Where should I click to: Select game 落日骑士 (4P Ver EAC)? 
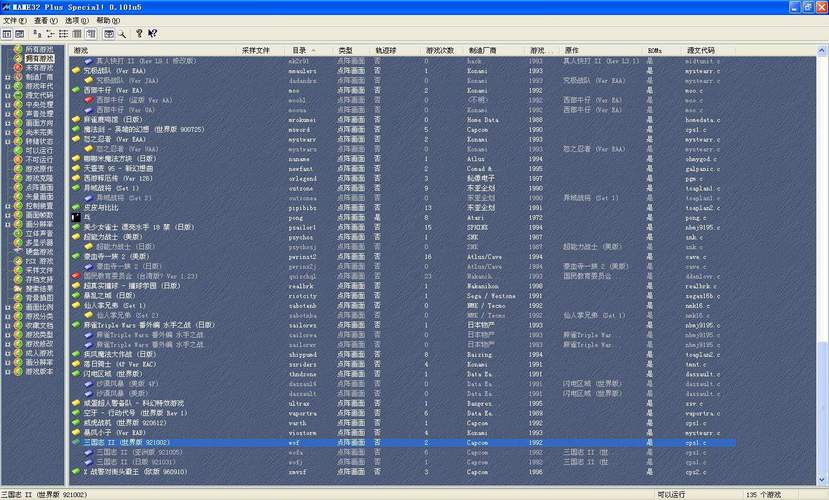[x=403, y=364]
